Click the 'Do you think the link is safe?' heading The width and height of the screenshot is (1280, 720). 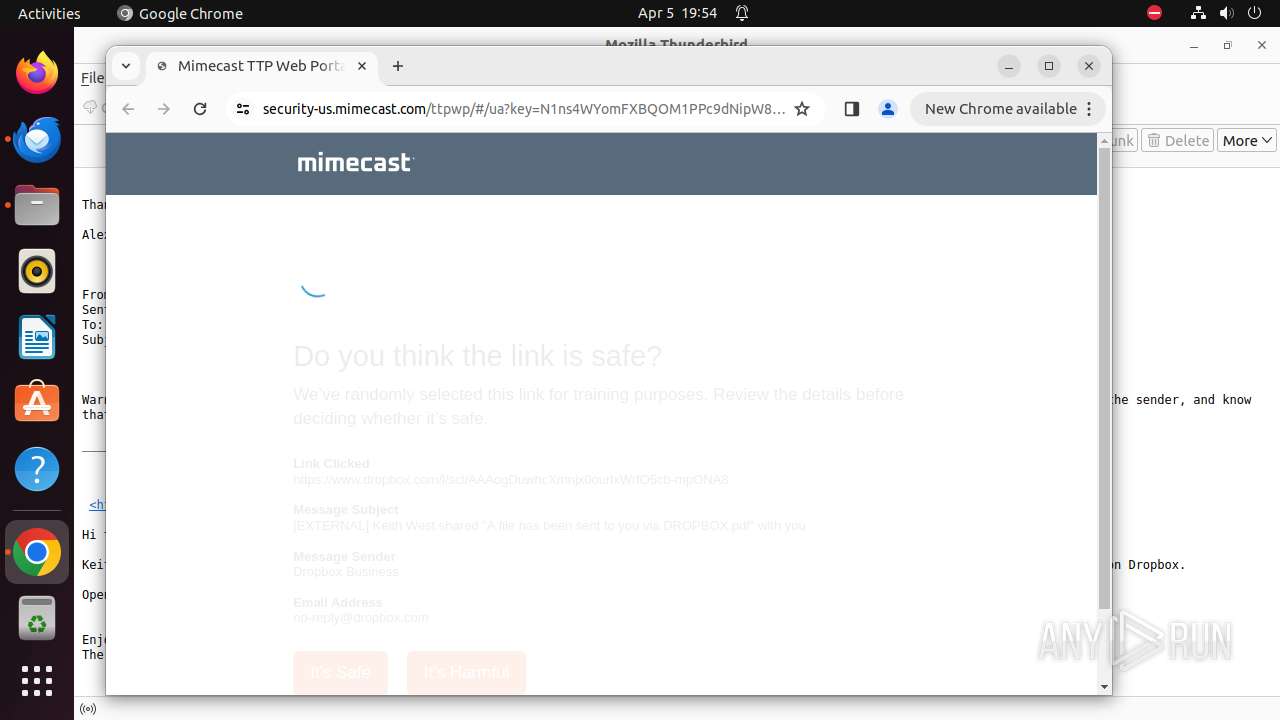pos(478,356)
